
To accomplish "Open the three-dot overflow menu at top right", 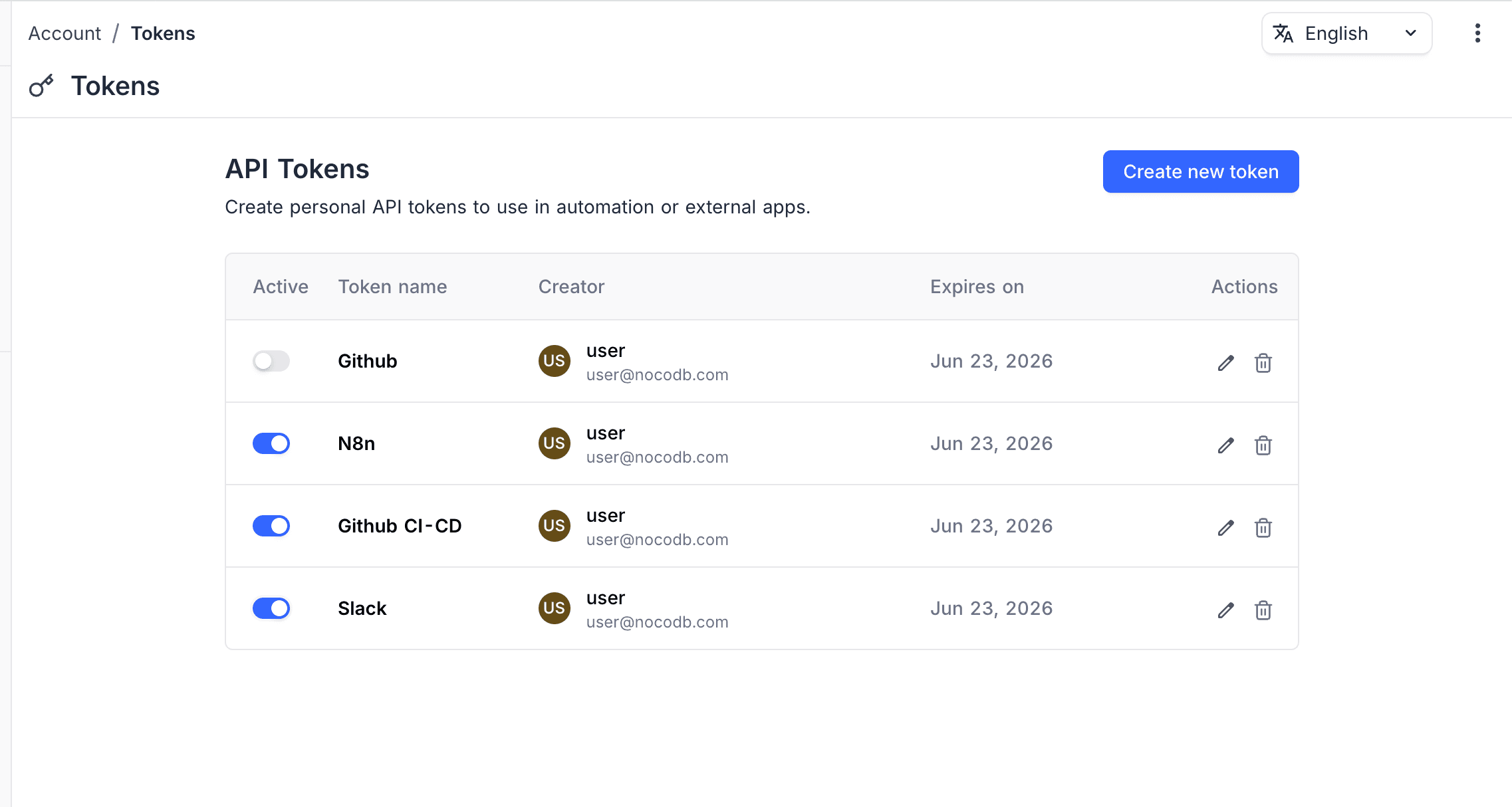I will point(1477,33).
